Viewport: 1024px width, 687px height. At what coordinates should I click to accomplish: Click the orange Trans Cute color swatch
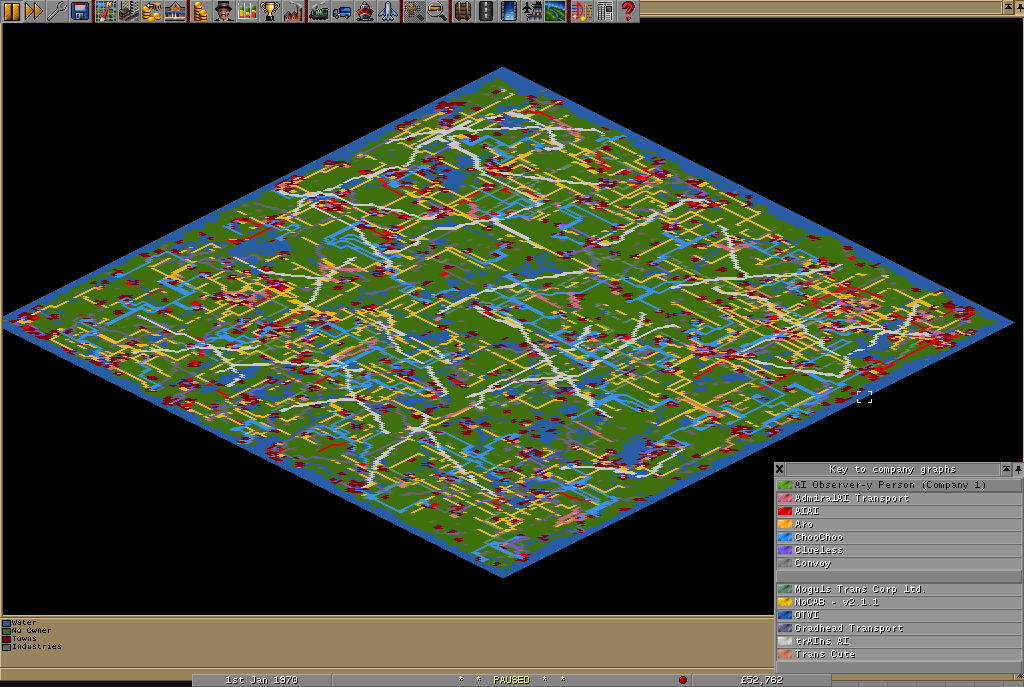[784, 654]
